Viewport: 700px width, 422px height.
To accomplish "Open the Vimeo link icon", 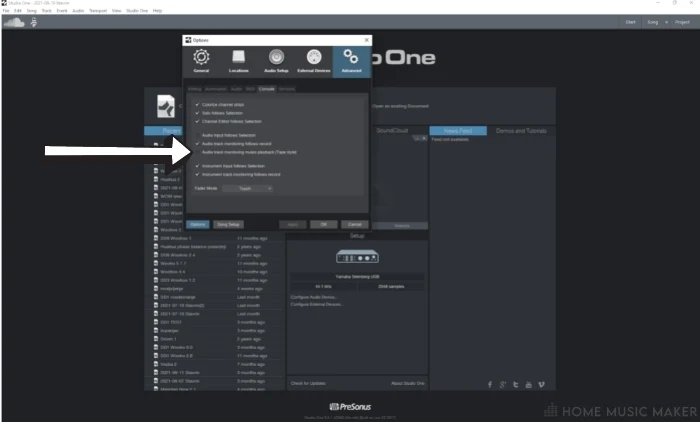I will (x=542, y=384).
